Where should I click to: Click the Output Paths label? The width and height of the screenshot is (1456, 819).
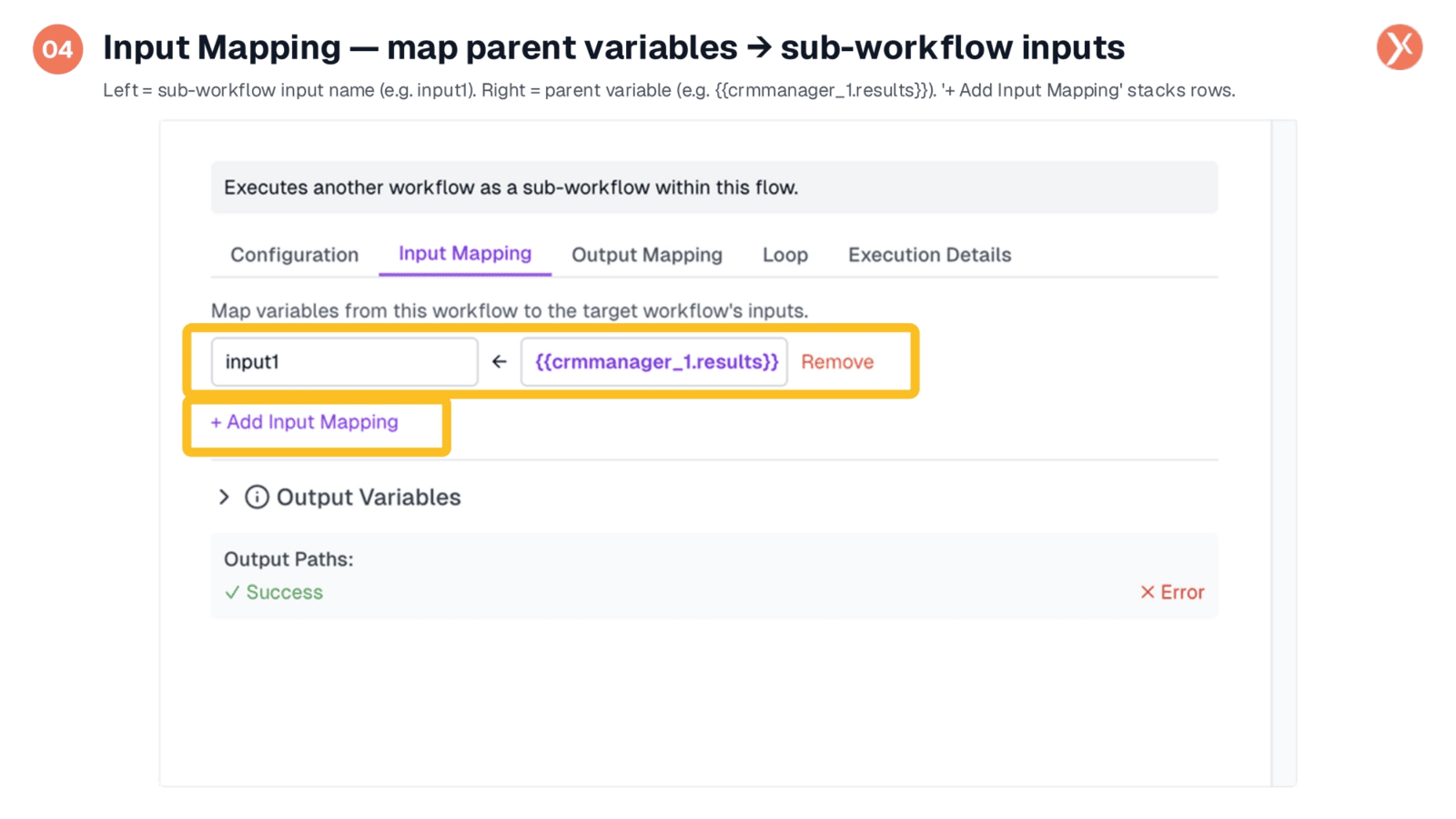pos(288,560)
